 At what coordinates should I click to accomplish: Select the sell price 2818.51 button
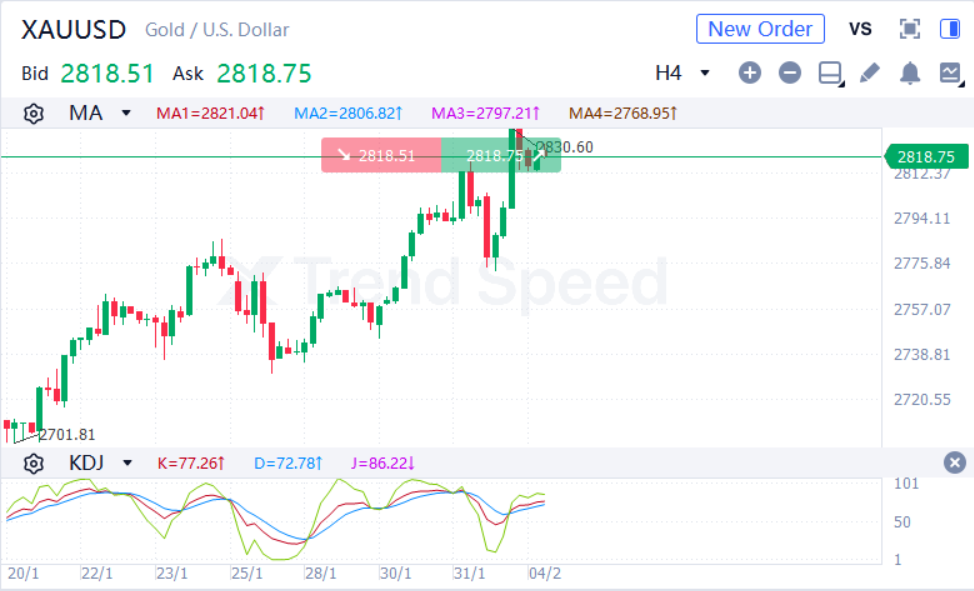click(381, 156)
